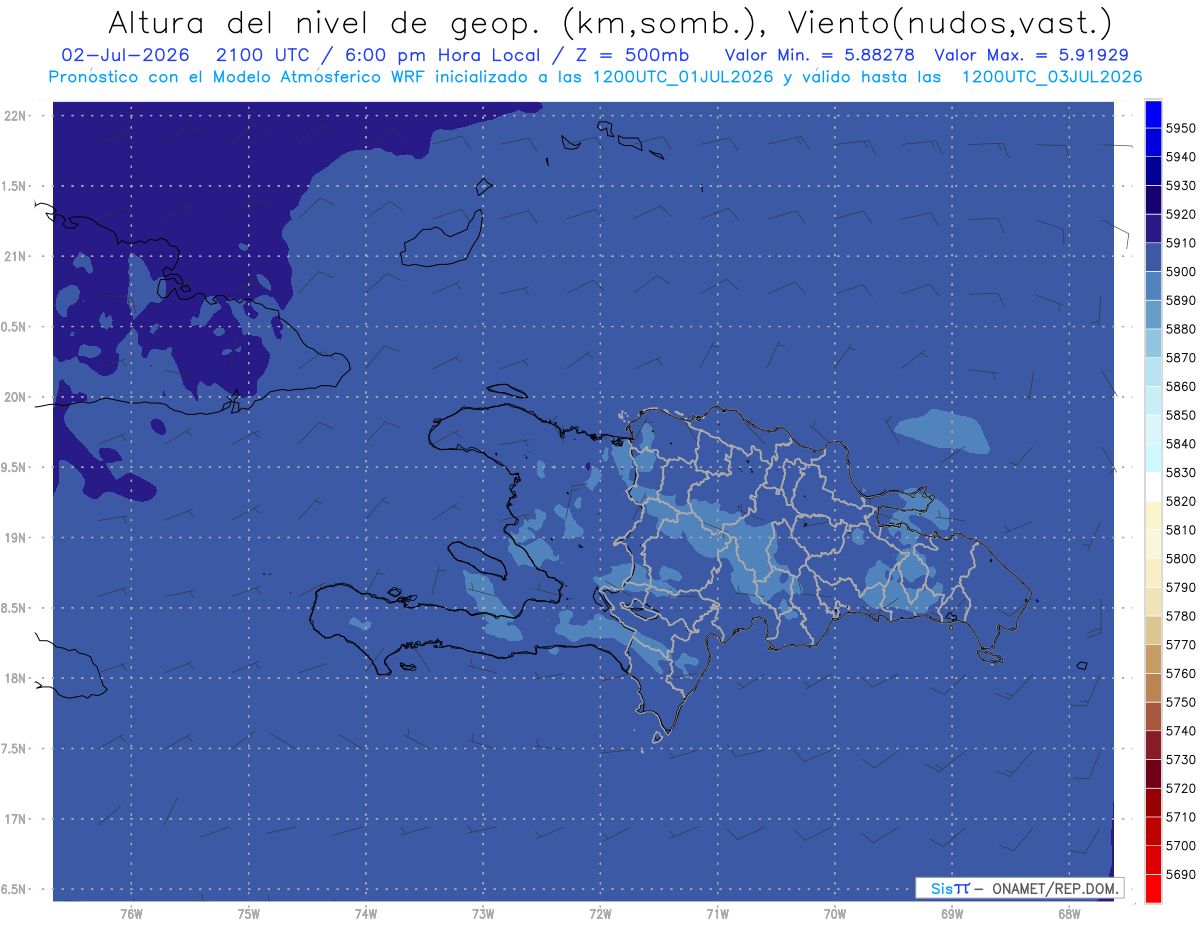Click the 5870 colorbar label
Image resolution: width=1200 pixels, height=927 pixels.
(1181, 358)
